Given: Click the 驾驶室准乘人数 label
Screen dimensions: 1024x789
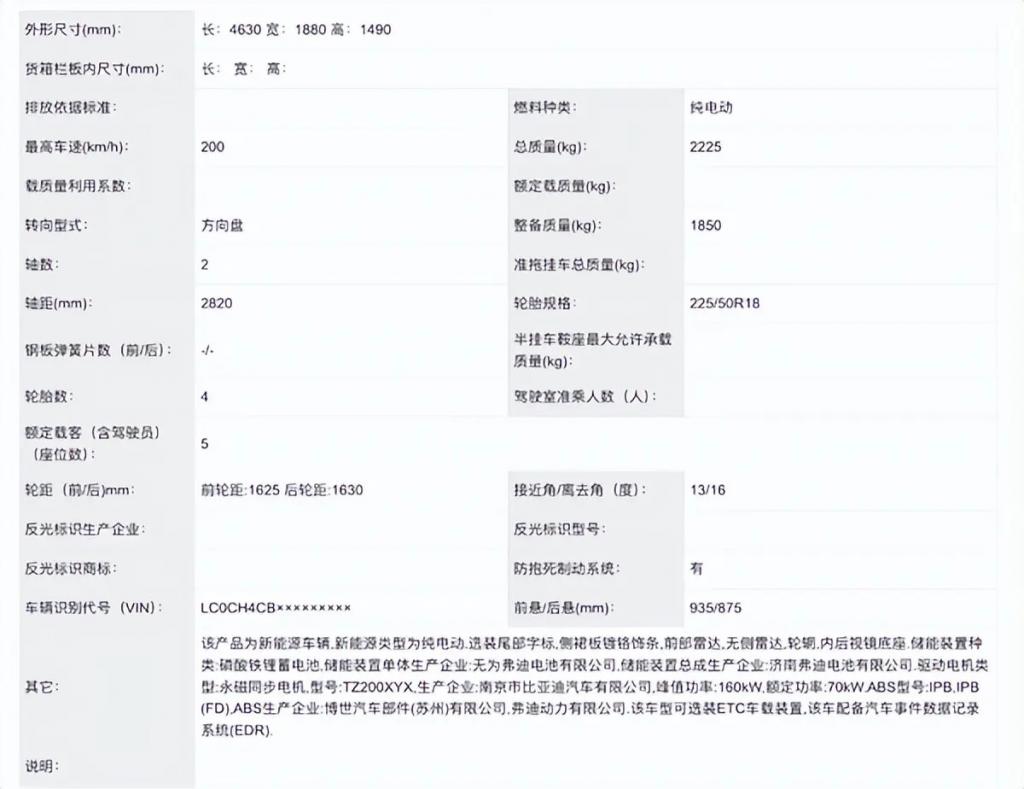Looking at the screenshot, I should (x=585, y=396).
